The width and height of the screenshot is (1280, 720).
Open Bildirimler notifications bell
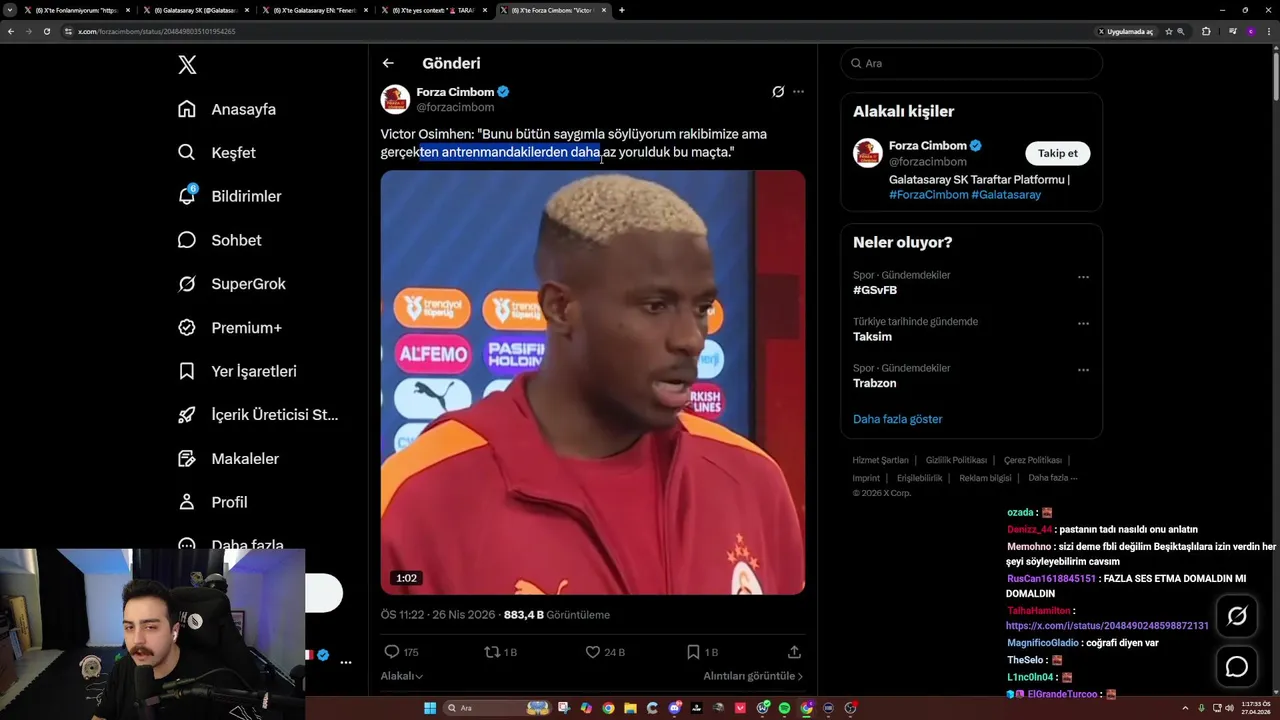click(229, 196)
